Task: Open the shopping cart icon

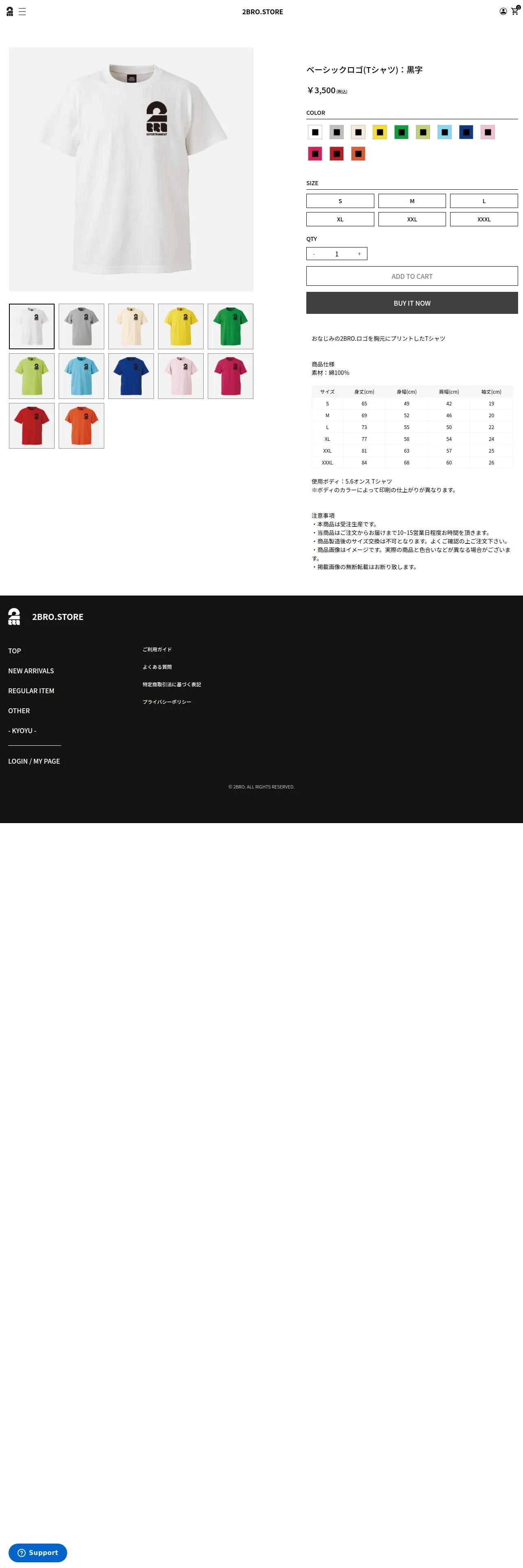Action: point(515,11)
